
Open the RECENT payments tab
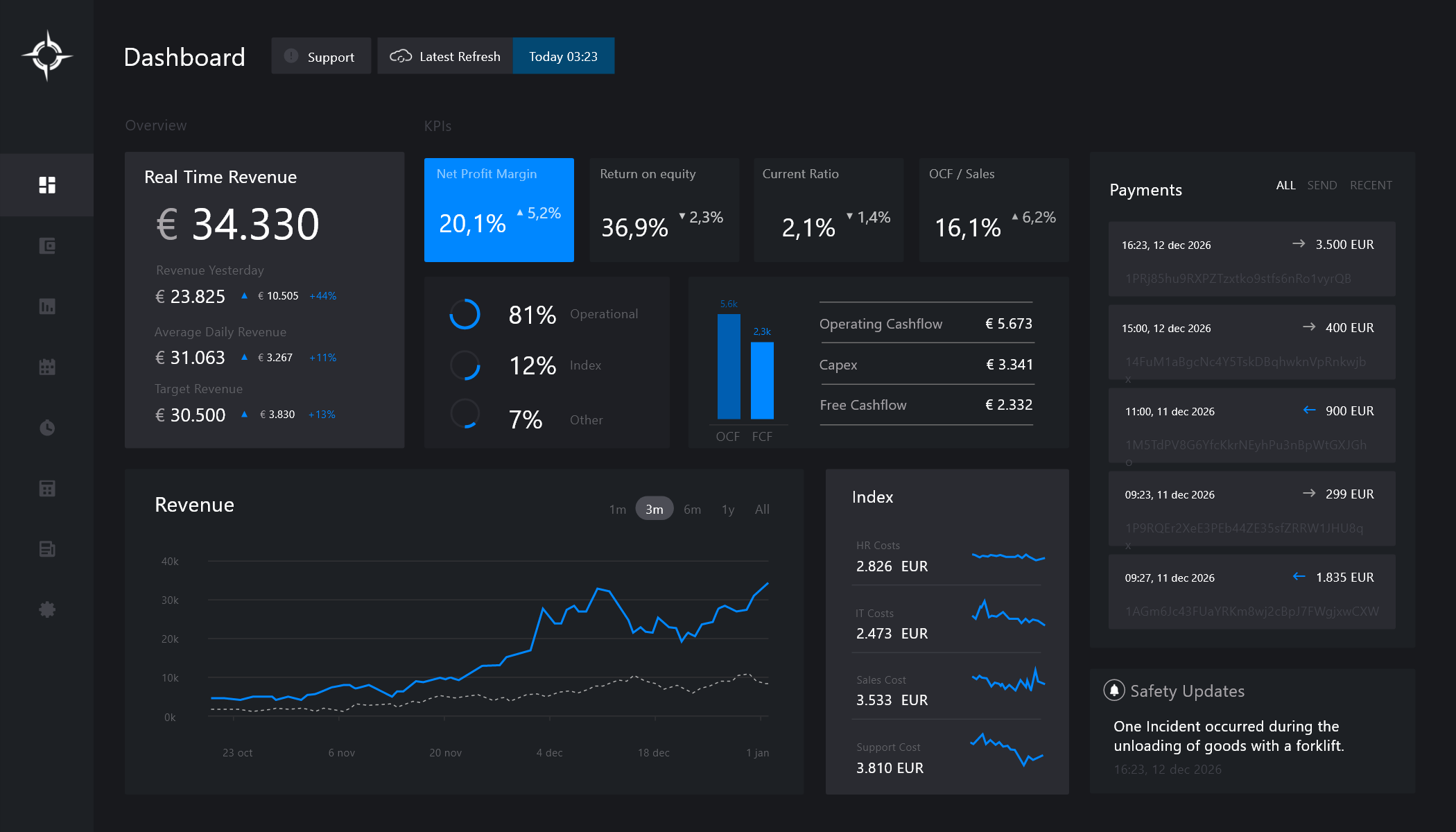click(1371, 185)
